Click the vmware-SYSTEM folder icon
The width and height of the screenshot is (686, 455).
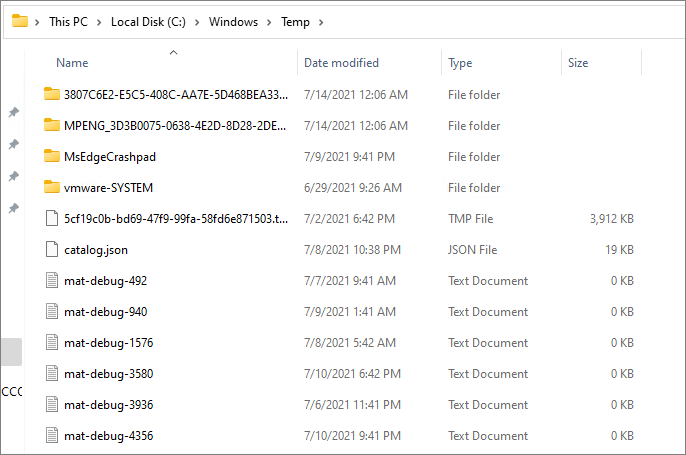pos(52,188)
